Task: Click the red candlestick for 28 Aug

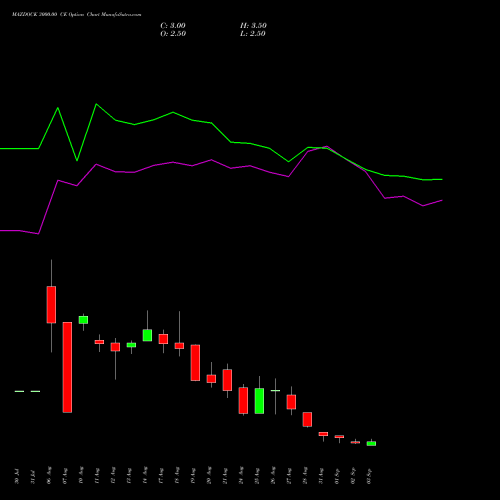Action: tap(307, 419)
